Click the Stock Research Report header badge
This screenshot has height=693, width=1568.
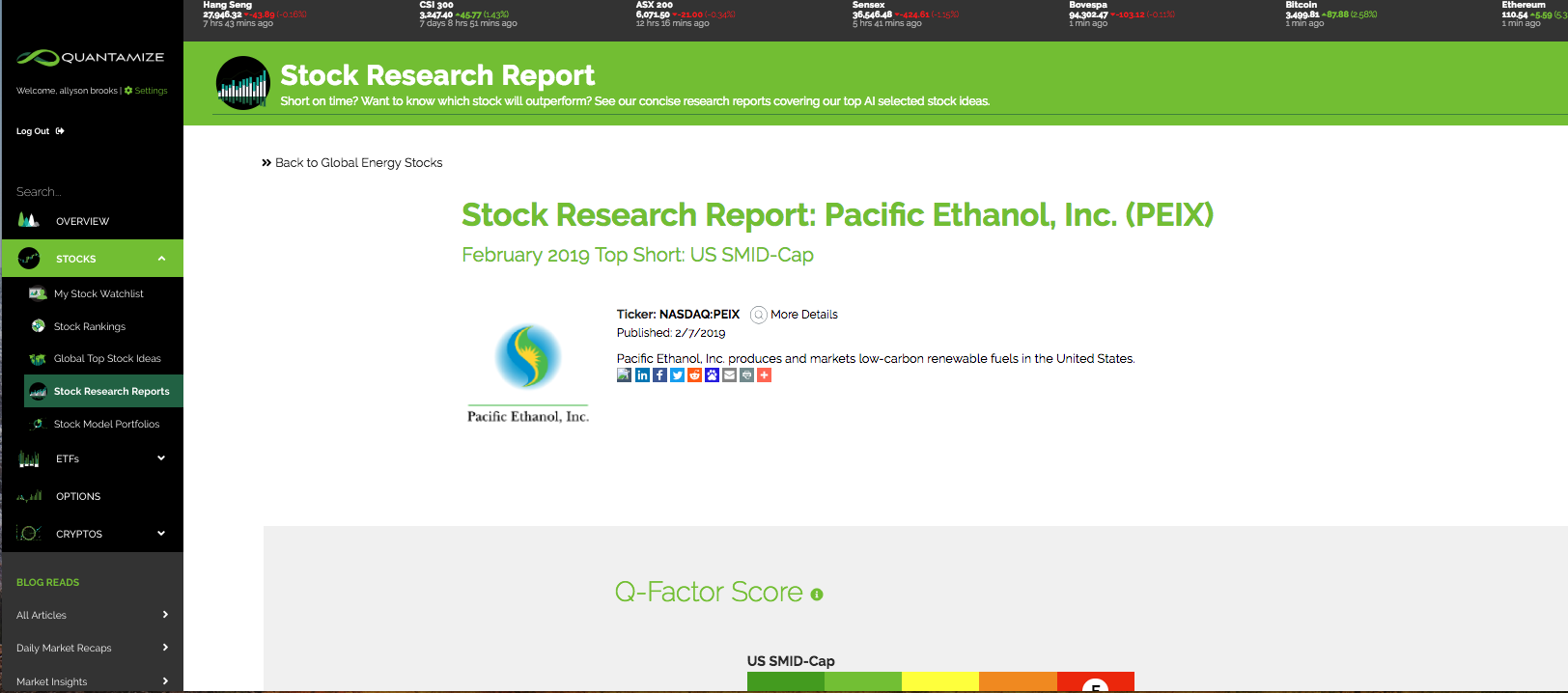pyautogui.click(x=243, y=83)
